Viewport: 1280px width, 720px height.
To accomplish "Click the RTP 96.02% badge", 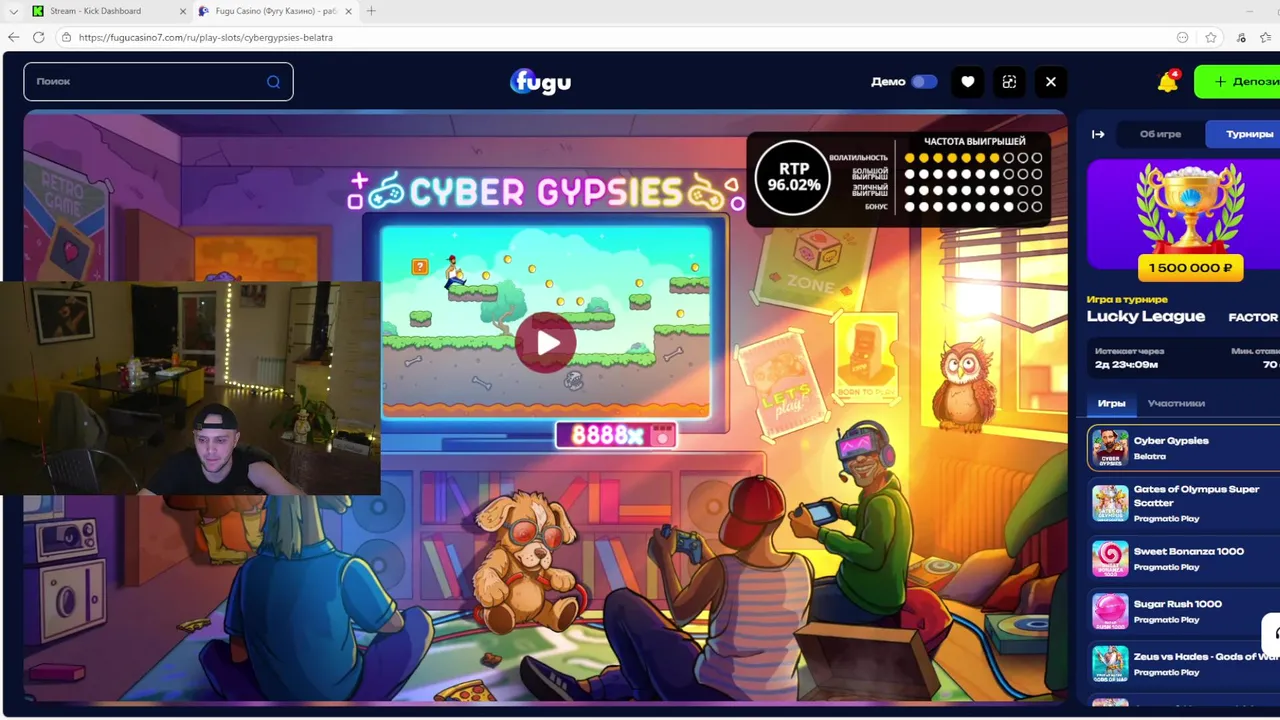I will pos(794,177).
